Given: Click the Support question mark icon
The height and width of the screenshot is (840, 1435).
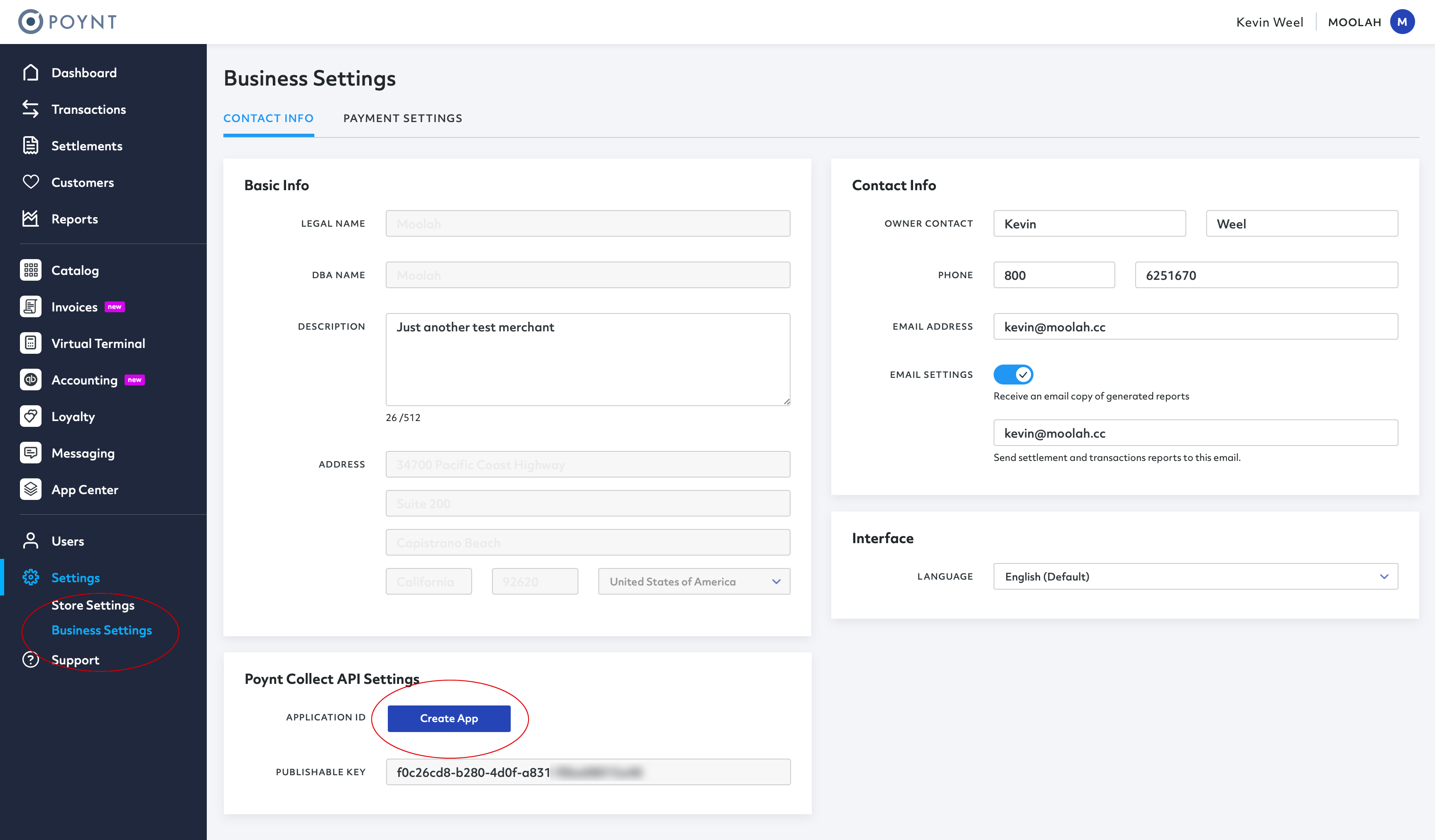Looking at the screenshot, I should (x=31, y=659).
